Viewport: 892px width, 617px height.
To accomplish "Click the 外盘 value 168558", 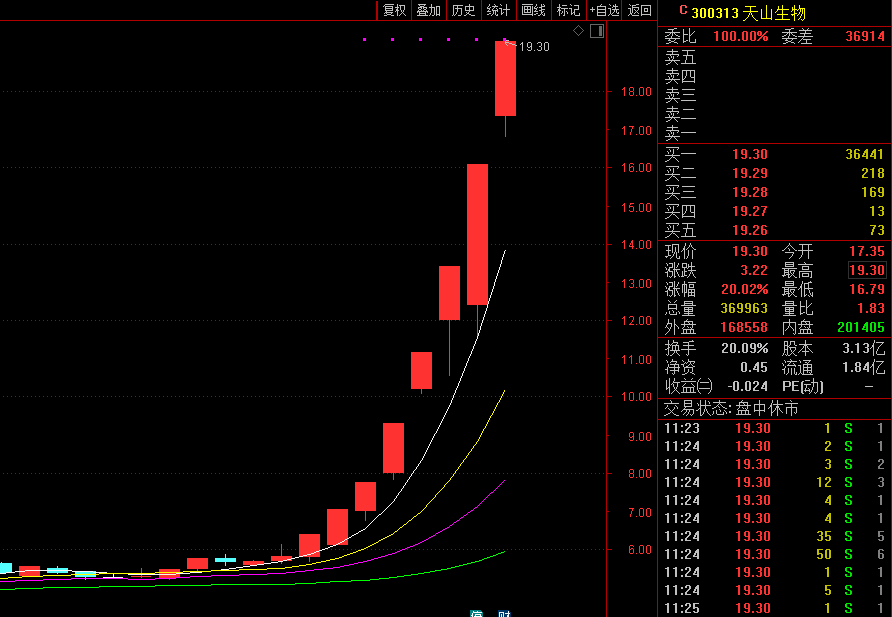I will tap(744, 328).
